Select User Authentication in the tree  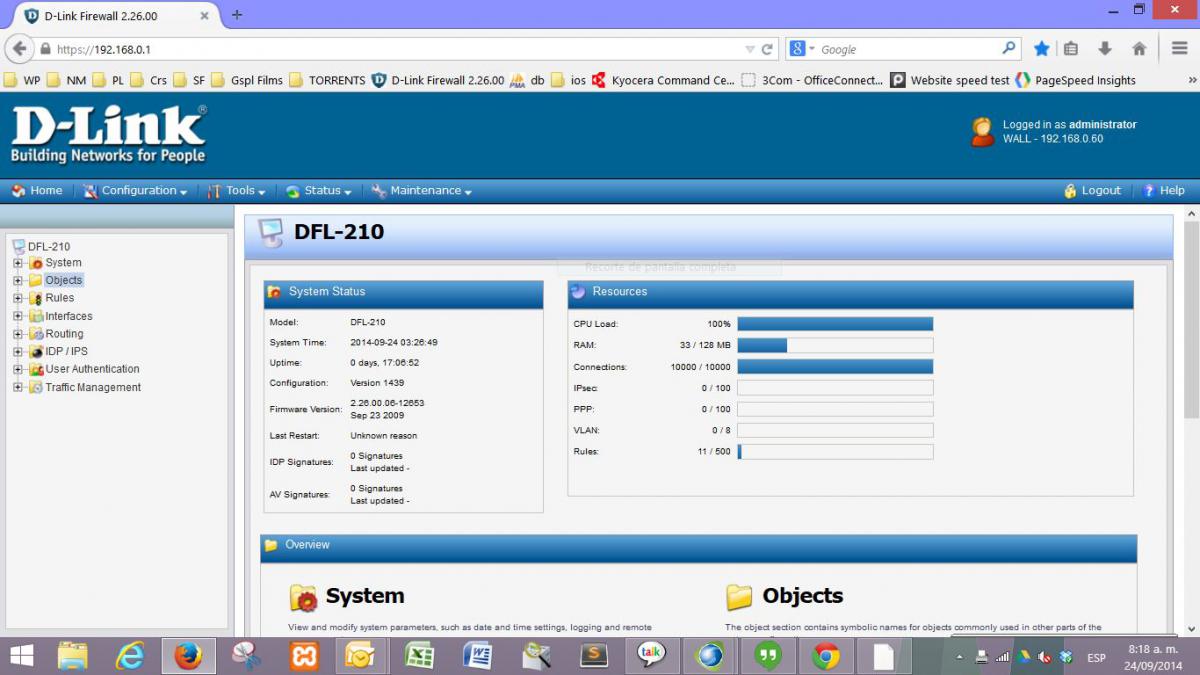tap(92, 369)
